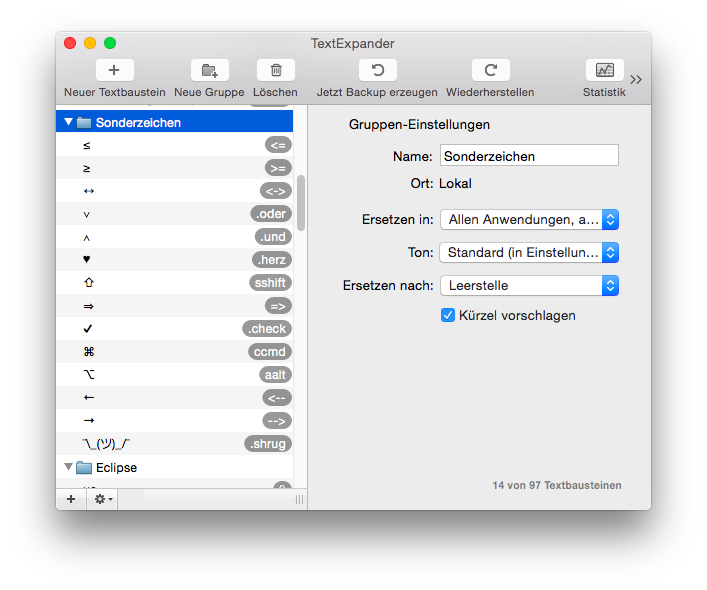This screenshot has height=590, width=707.
Task: Collapse the Sonderzeichen group triangle
Action: (69, 122)
